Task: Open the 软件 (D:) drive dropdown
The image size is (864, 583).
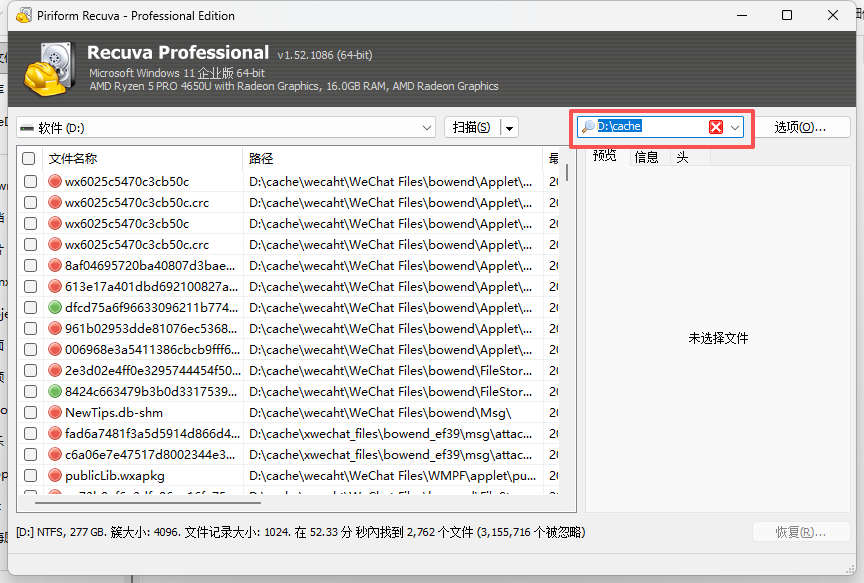Action: pyautogui.click(x=226, y=128)
